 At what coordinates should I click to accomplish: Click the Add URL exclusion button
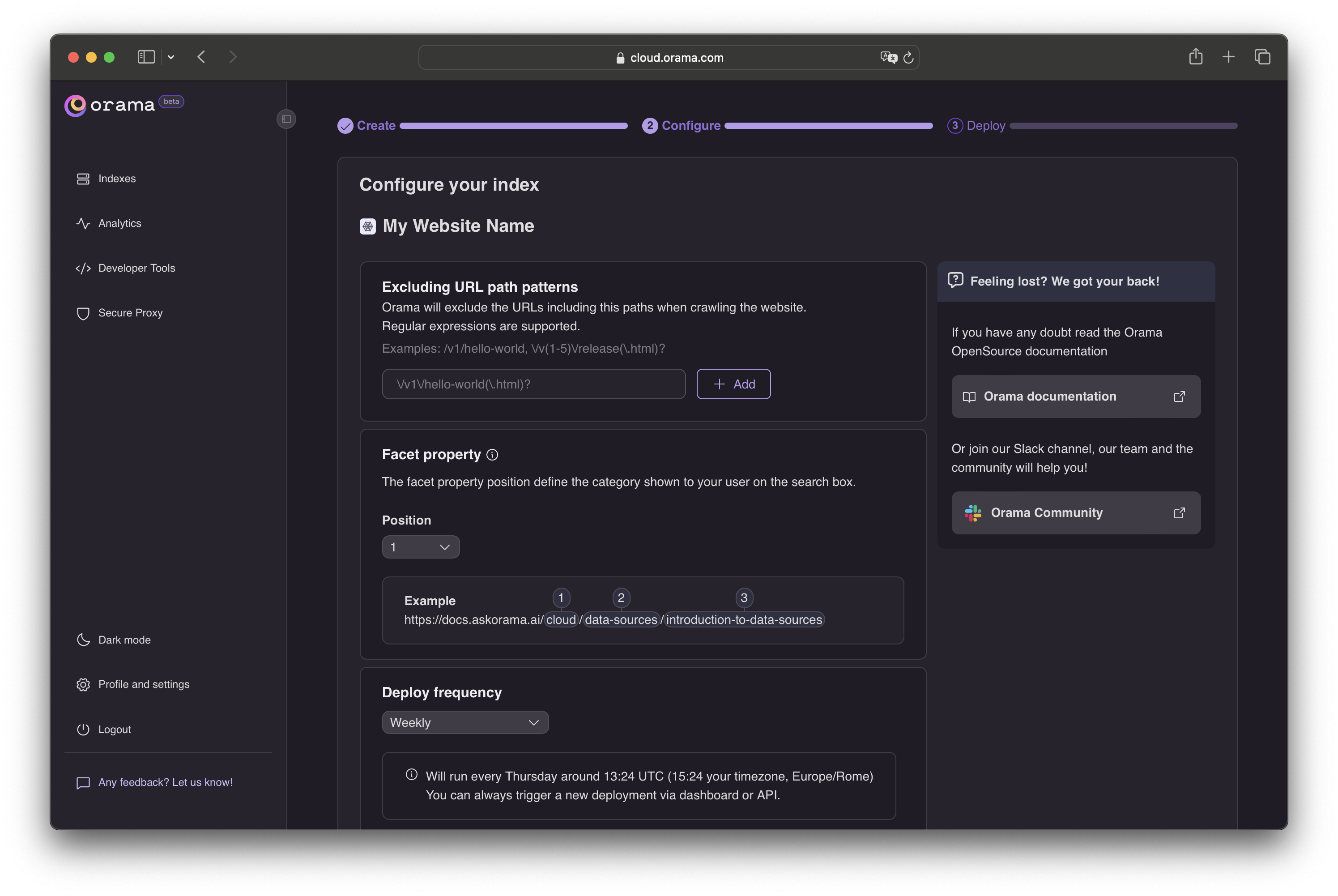coord(733,384)
